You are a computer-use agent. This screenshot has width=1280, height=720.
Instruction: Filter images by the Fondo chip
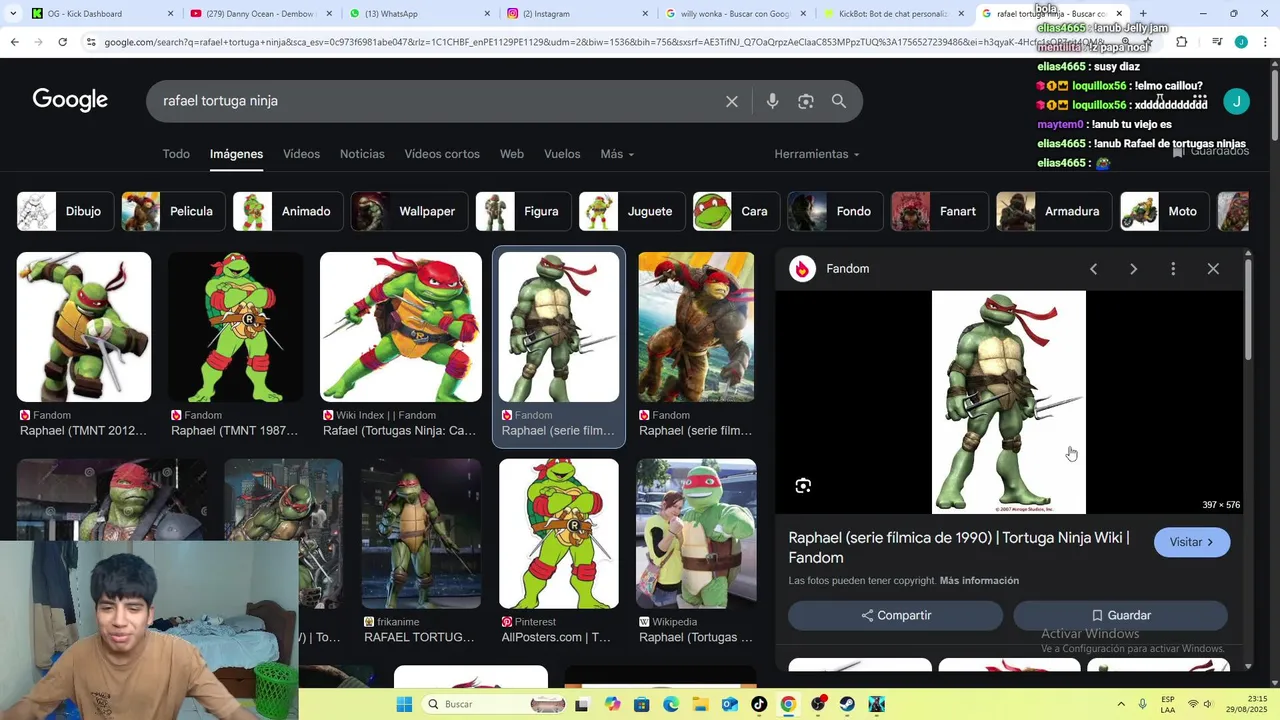[x=835, y=211]
